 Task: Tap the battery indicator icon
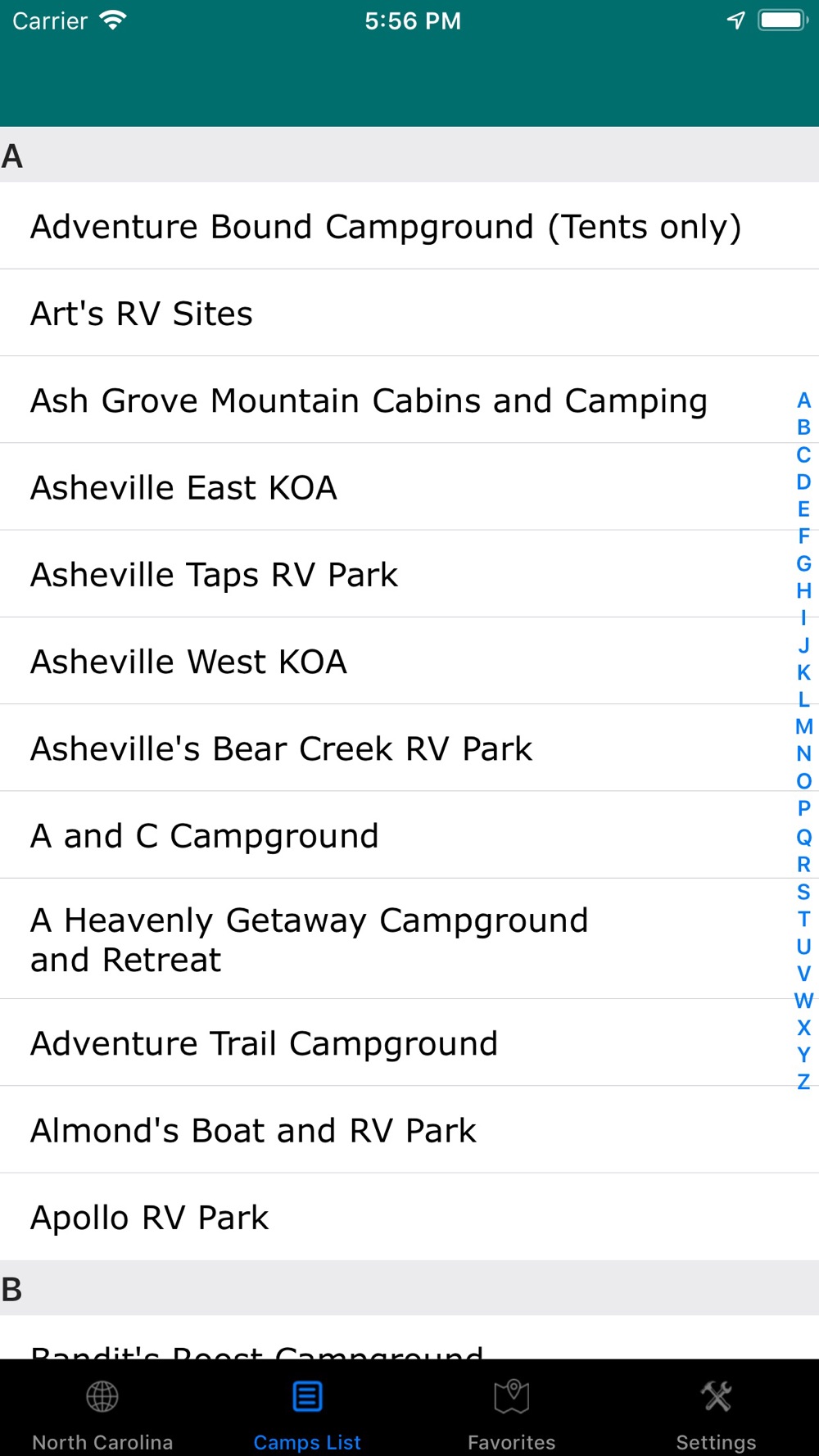[x=783, y=20]
